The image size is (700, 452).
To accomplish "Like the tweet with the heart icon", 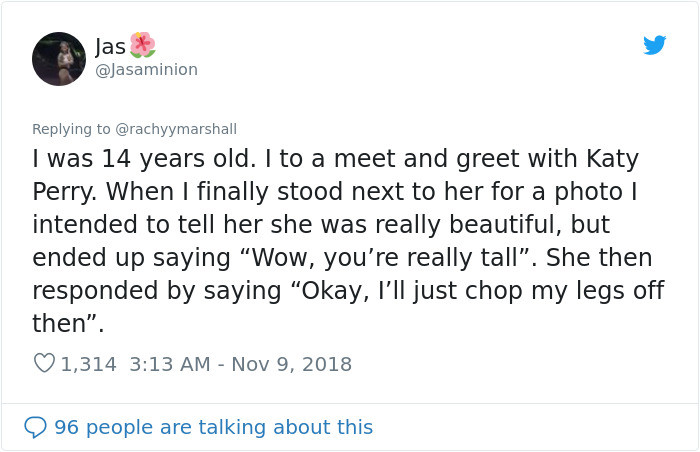I will click(x=44, y=364).
